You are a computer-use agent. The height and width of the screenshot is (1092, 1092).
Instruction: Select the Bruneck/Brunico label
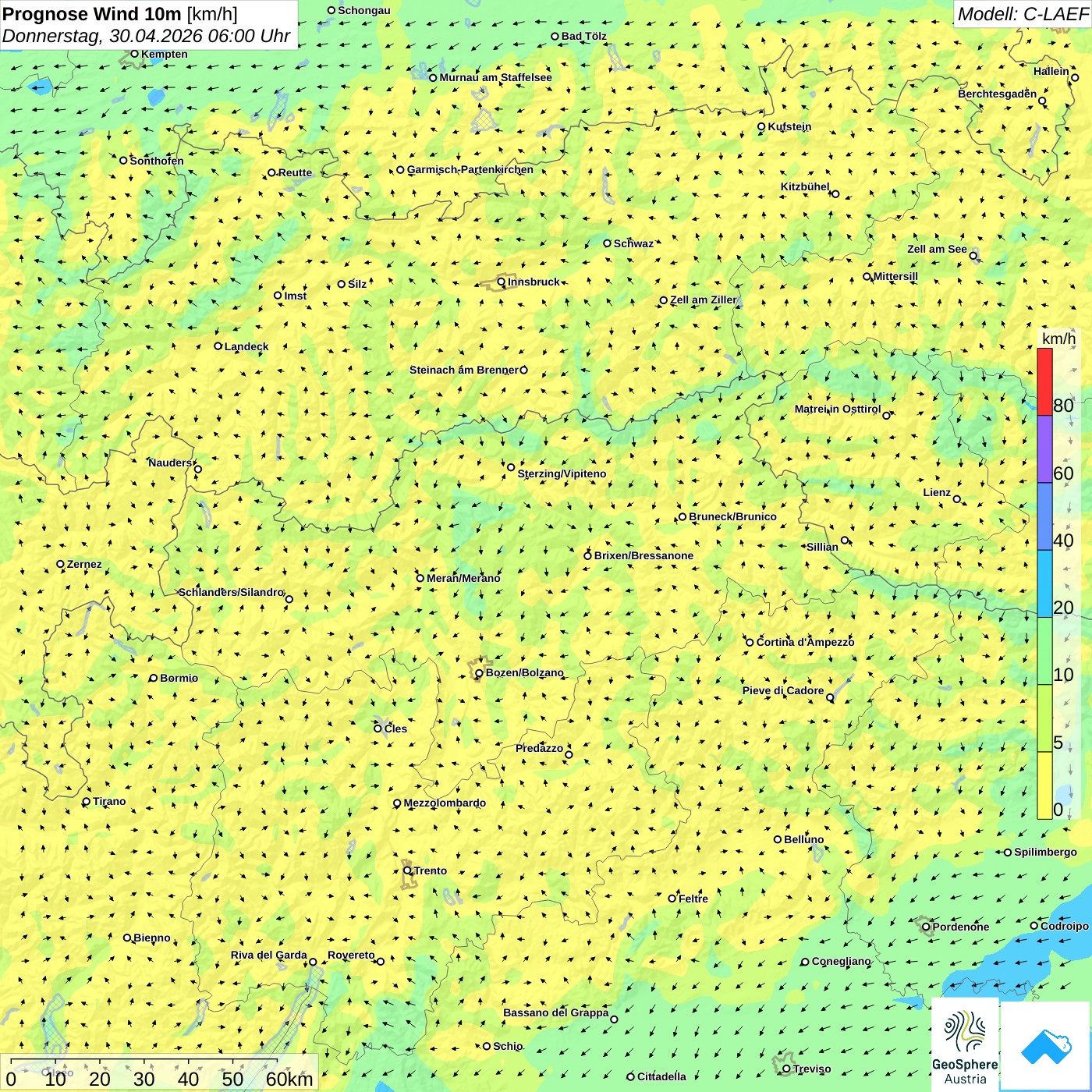click(x=732, y=517)
